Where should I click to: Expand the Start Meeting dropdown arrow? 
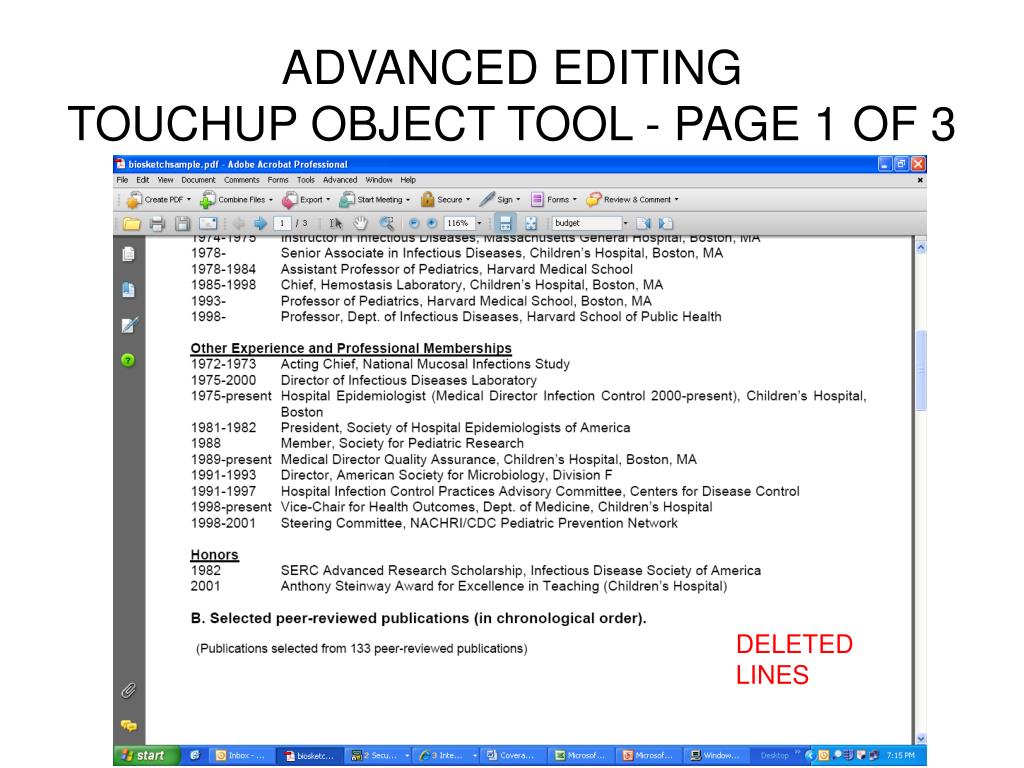click(408, 200)
